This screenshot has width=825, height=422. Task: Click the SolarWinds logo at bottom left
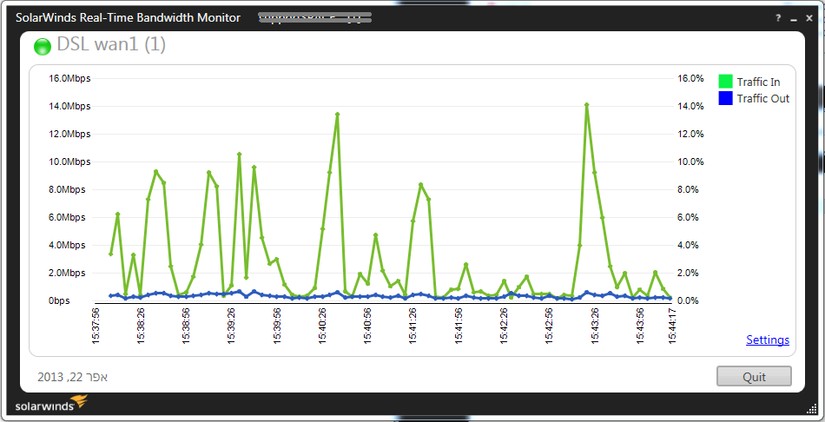[x=51, y=404]
